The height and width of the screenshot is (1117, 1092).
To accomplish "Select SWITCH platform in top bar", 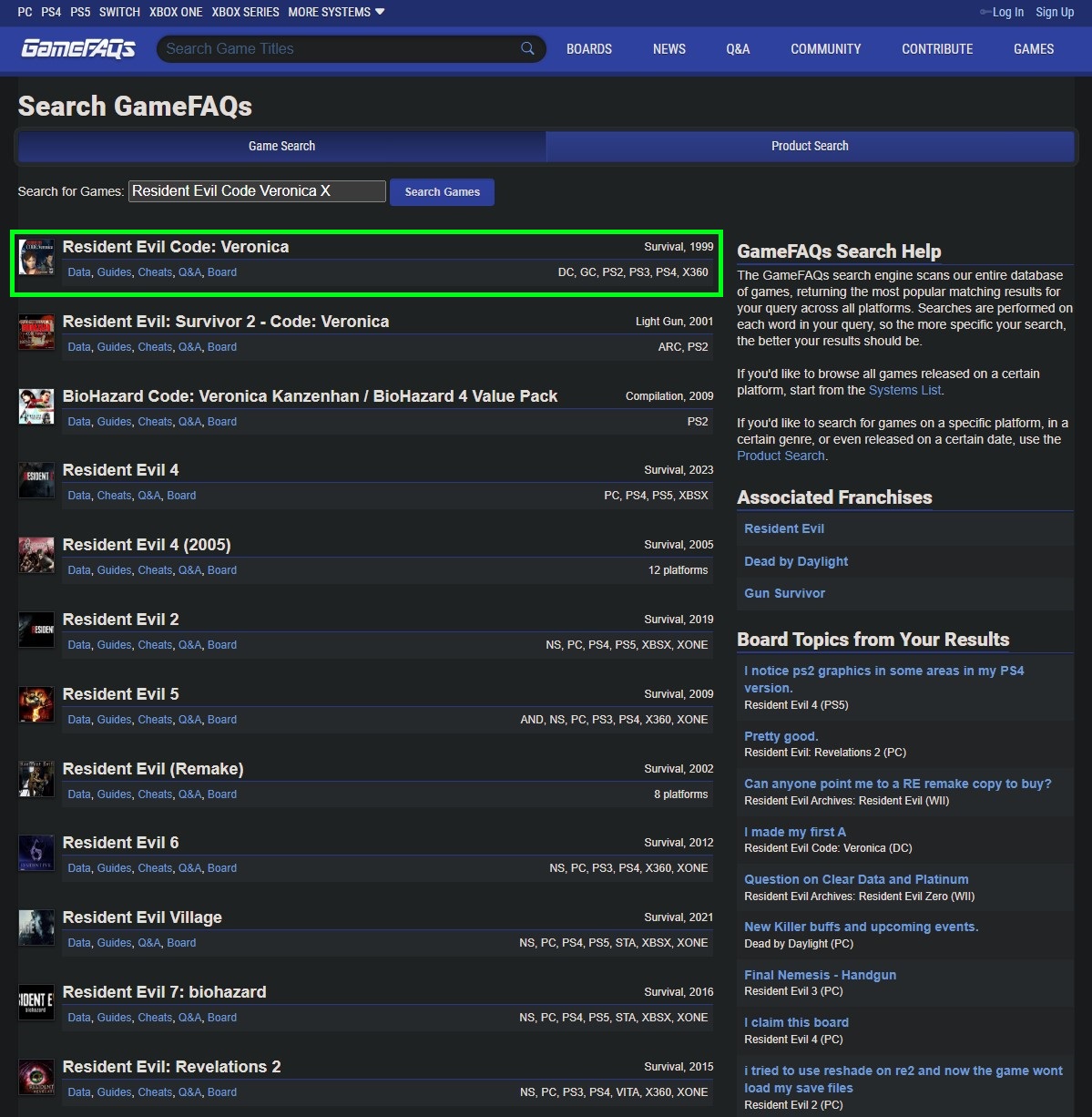I will 119,12.
